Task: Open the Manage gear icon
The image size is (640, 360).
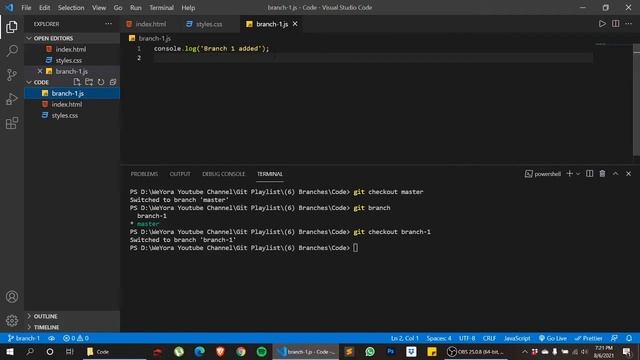Action: [x=12, y=320]
